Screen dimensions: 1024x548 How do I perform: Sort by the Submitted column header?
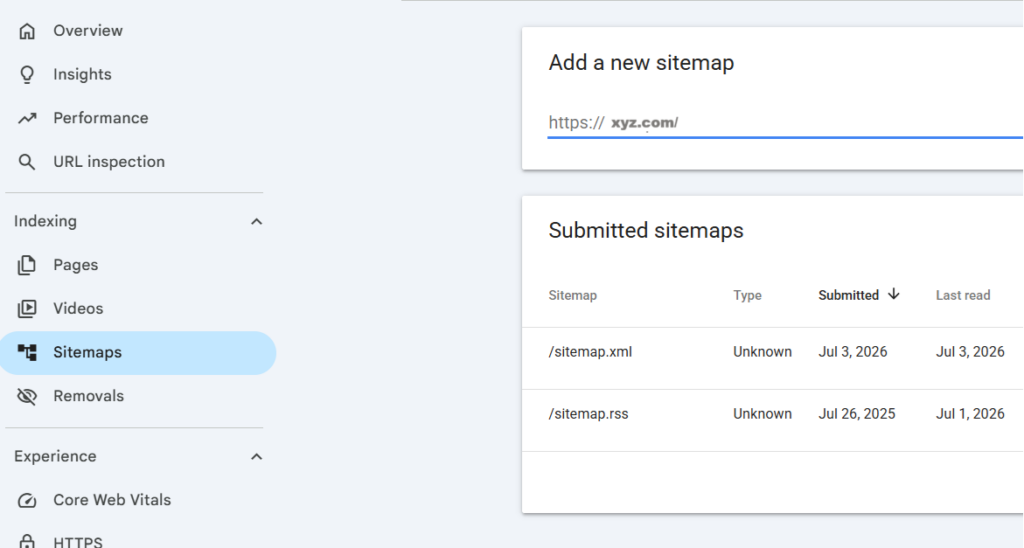[848, 295]
